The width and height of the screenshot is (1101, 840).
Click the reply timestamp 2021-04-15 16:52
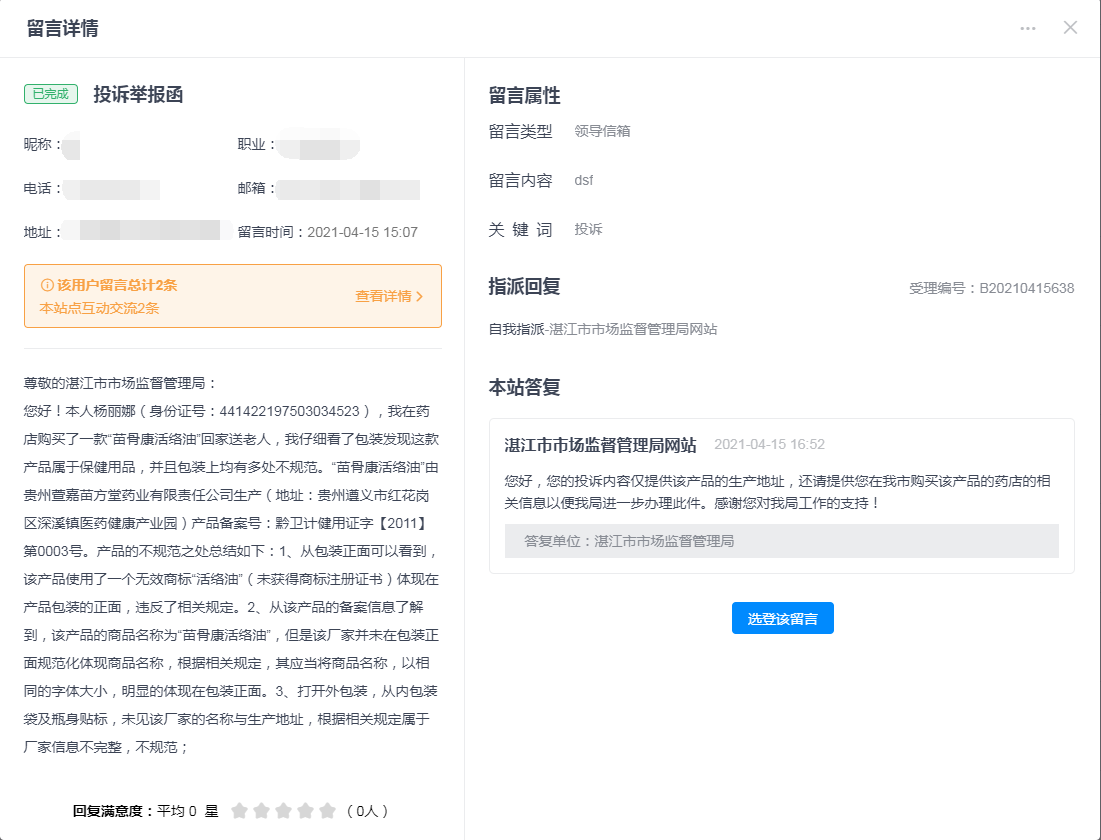[769, 445]
